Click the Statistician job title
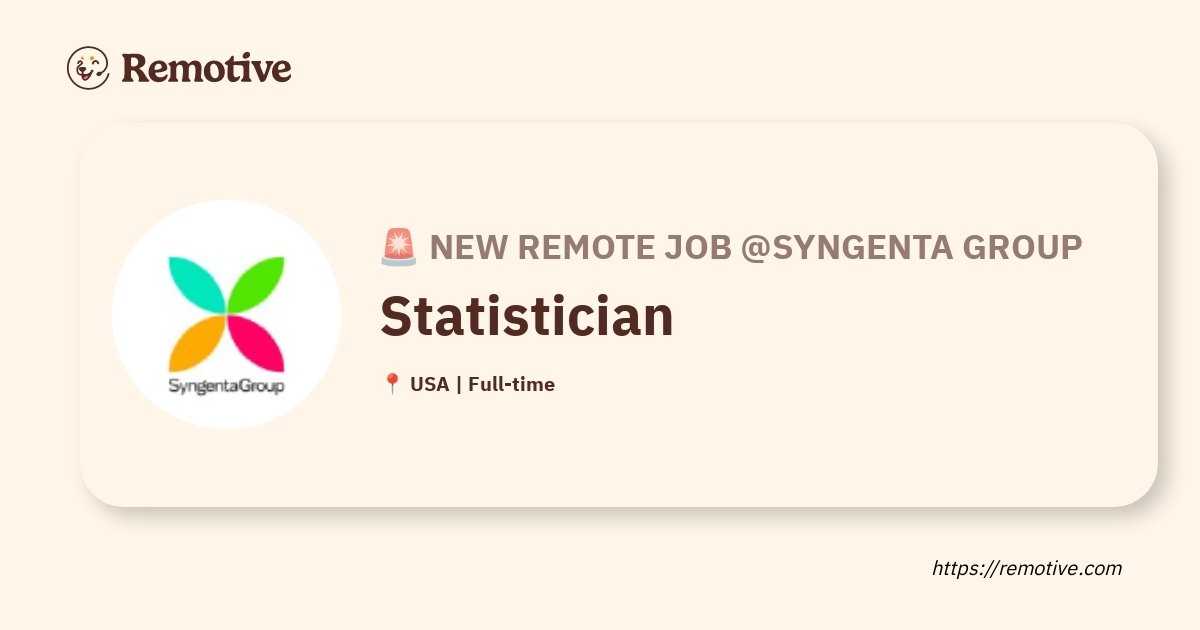This screenshot has width=1200, height=630. 527,316
